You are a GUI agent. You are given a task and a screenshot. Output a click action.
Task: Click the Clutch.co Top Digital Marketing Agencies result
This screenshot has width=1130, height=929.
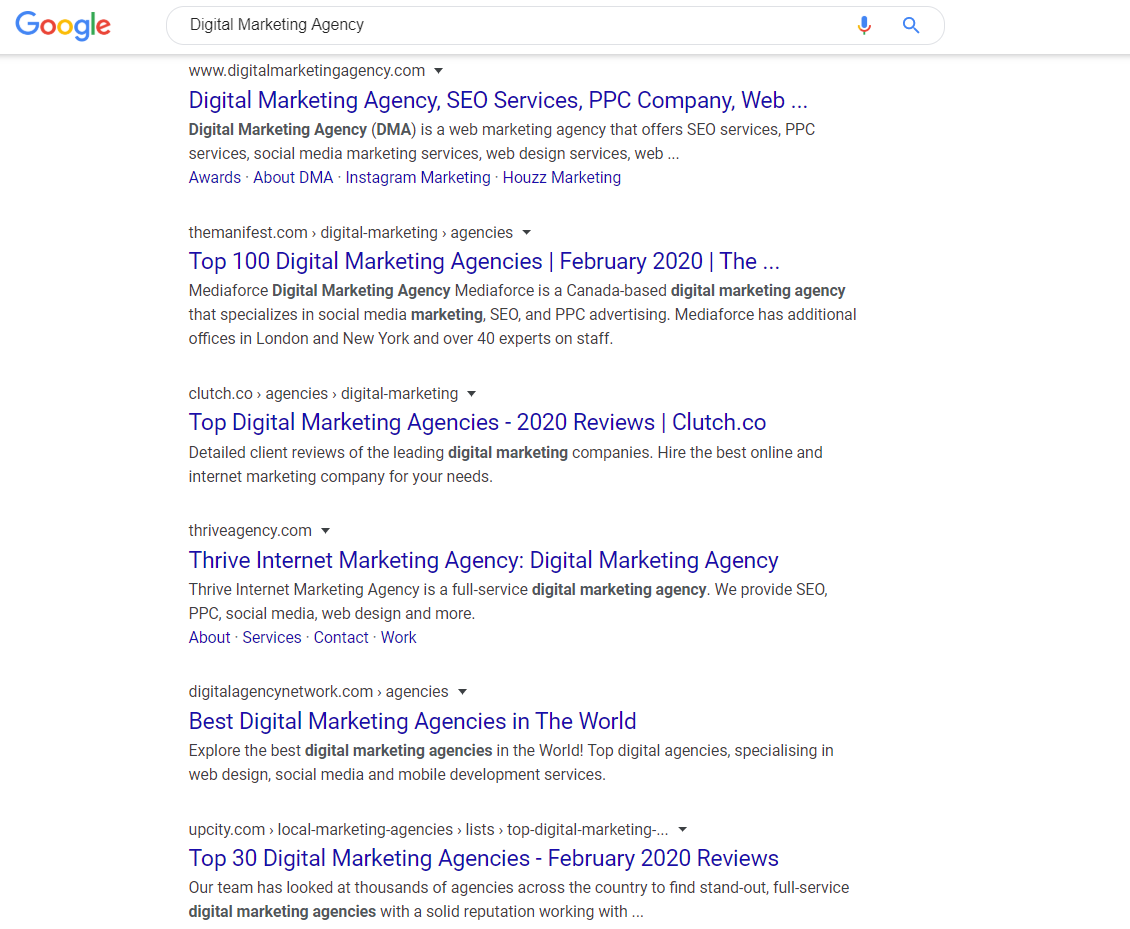(x=477, y=422)
